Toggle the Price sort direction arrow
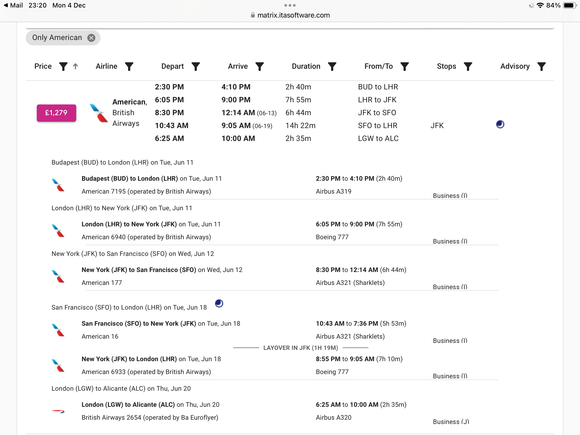 [x=75, y=67]
